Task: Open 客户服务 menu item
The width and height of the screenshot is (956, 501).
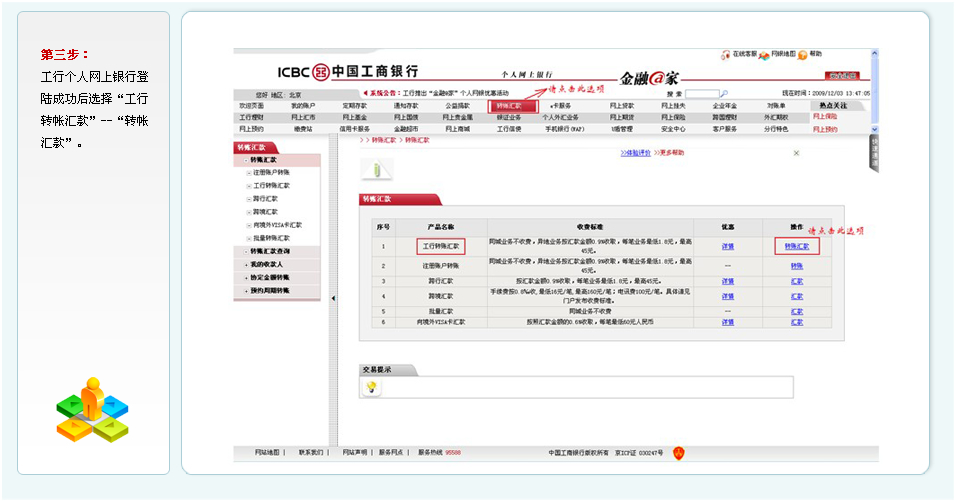Action: tap(725, 129)
